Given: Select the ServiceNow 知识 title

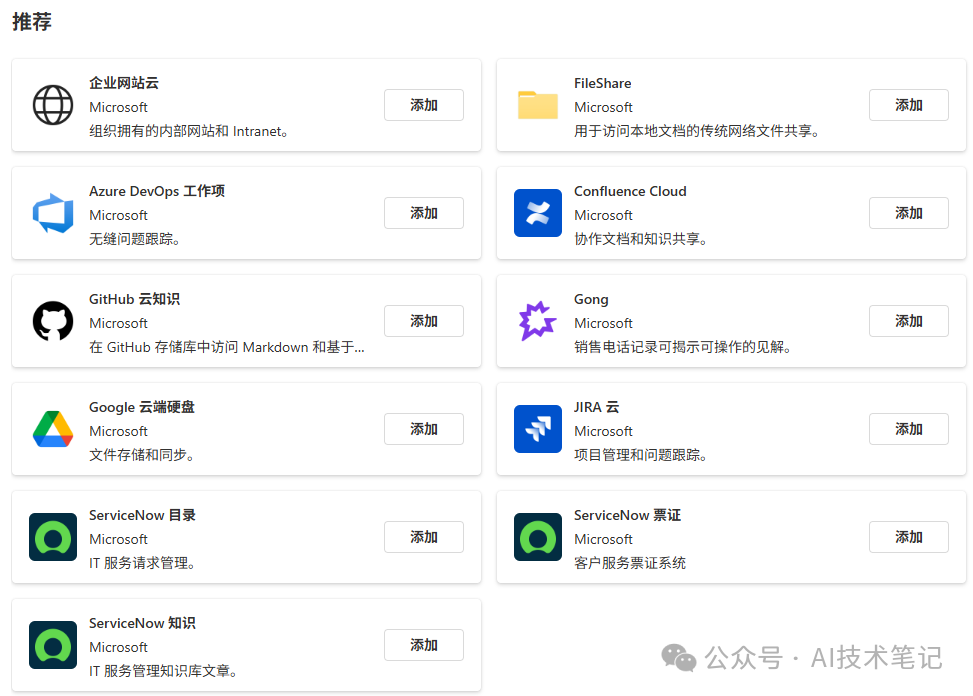Looking at the screenshot, I should pos(142,623).
